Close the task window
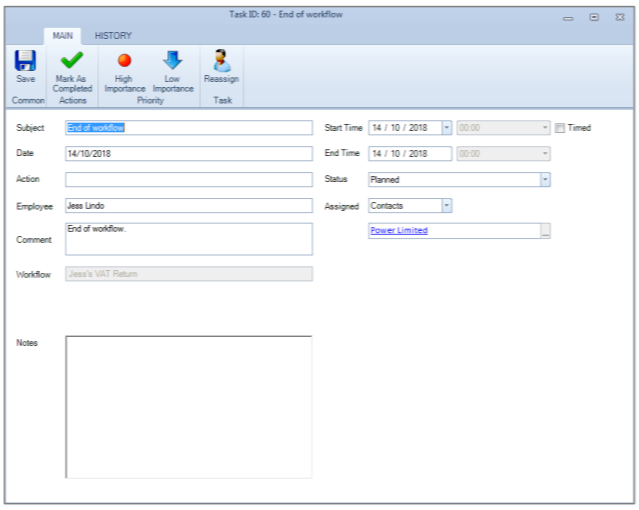Screen dimensions: 639x510 click(620, 17)
